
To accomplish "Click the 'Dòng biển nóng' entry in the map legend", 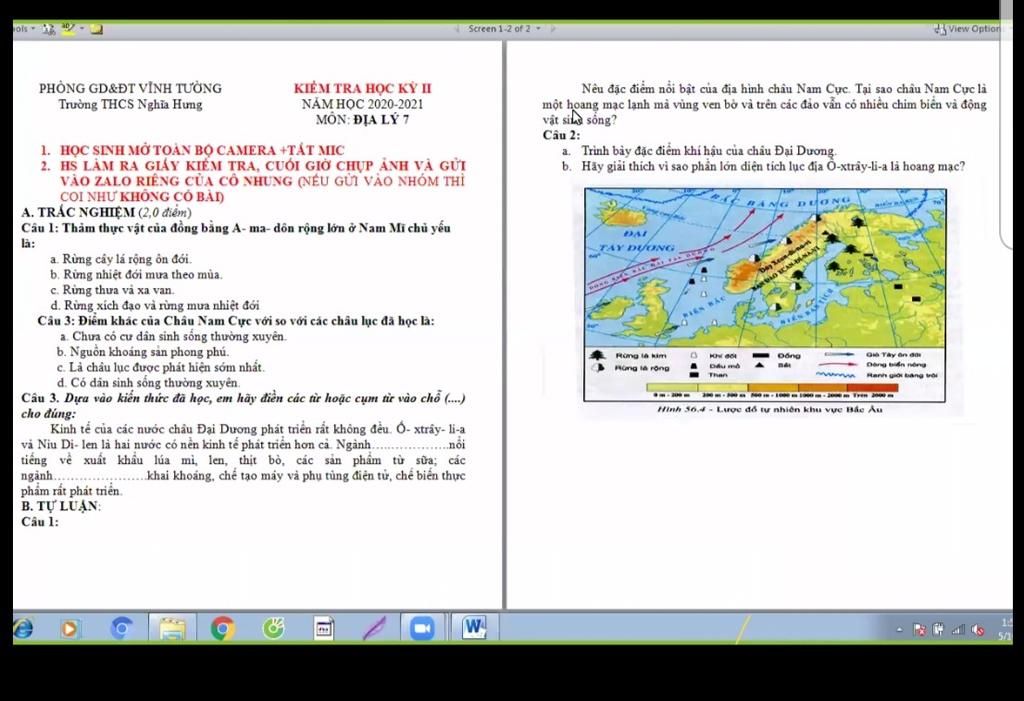I will coord(871,365).
